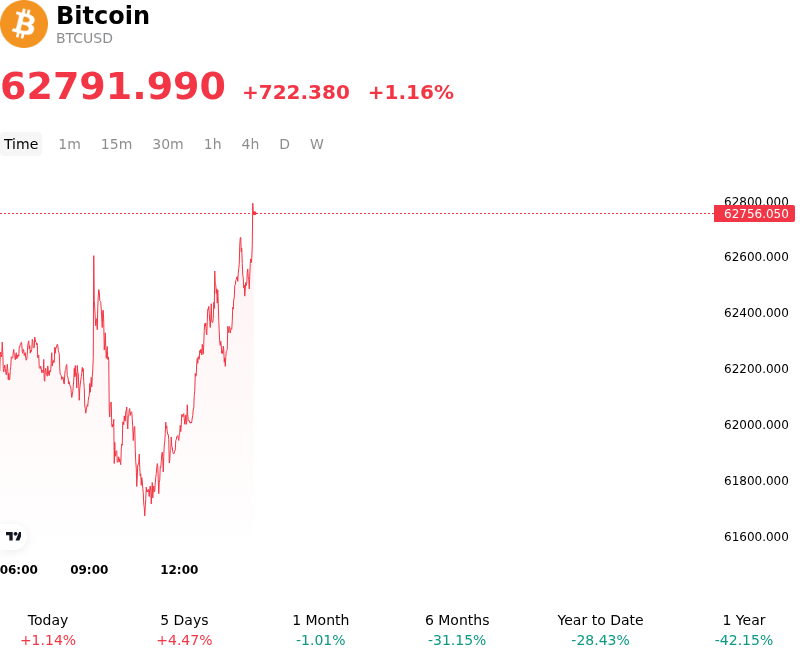Choose the Year to Date range
This screenshot has height=660, width=800.
point(600,630)
